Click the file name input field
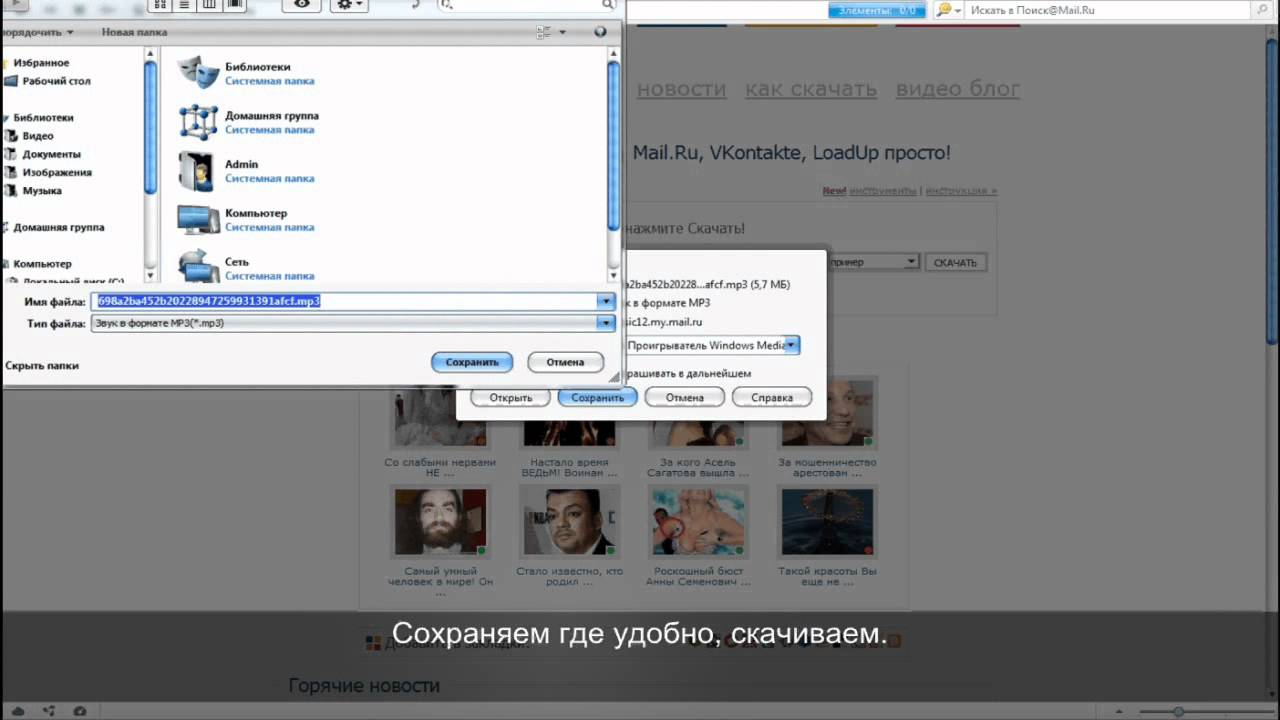This screenshot has width=1280, height=720. point(344,301)
